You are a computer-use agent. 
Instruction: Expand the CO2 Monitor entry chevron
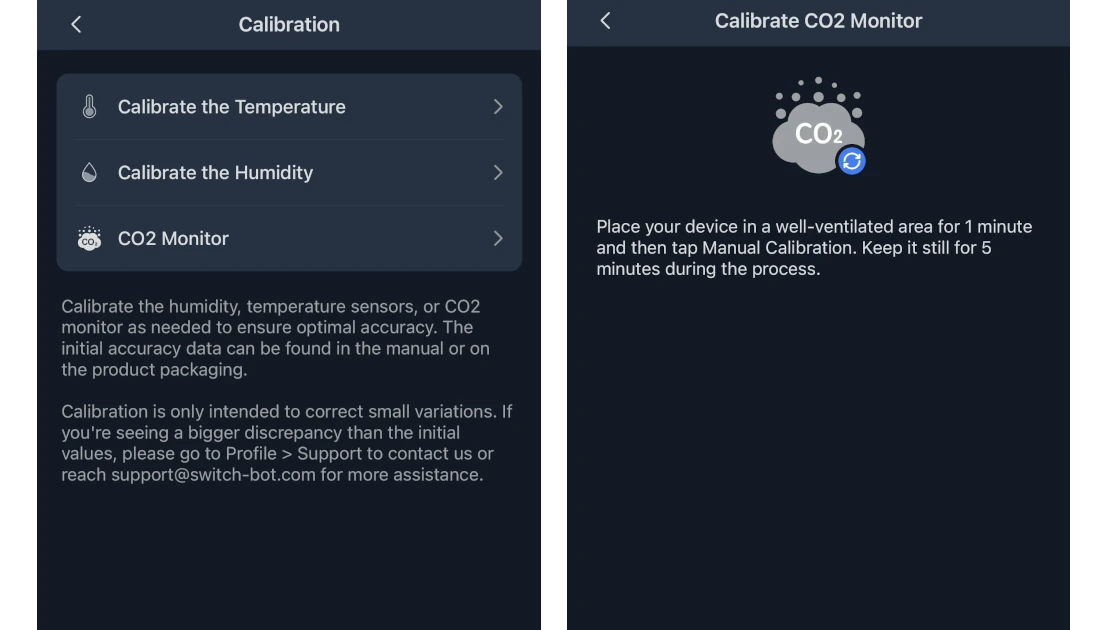tap(498, 238)
